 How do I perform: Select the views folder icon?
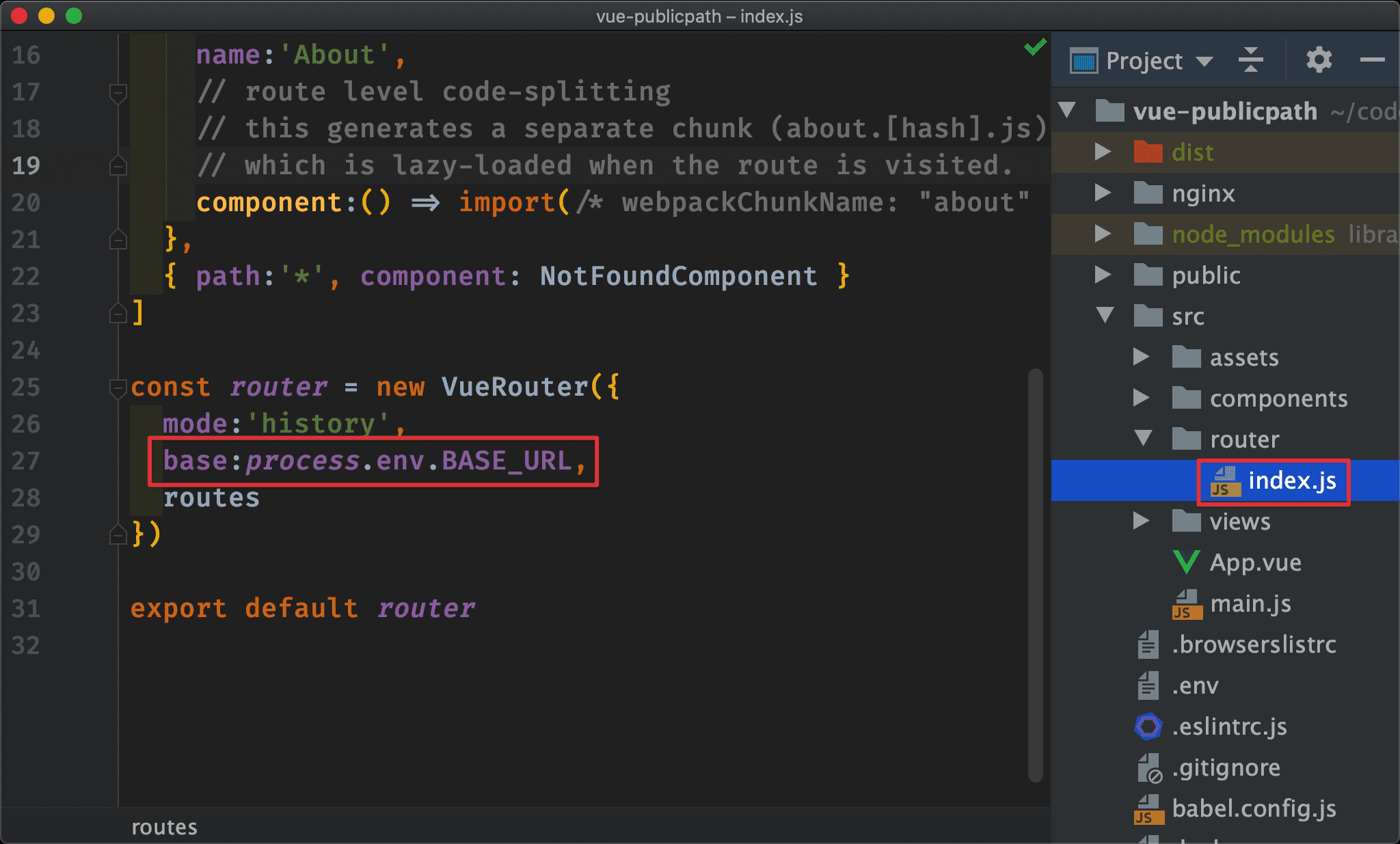(x=1186, y=520)
